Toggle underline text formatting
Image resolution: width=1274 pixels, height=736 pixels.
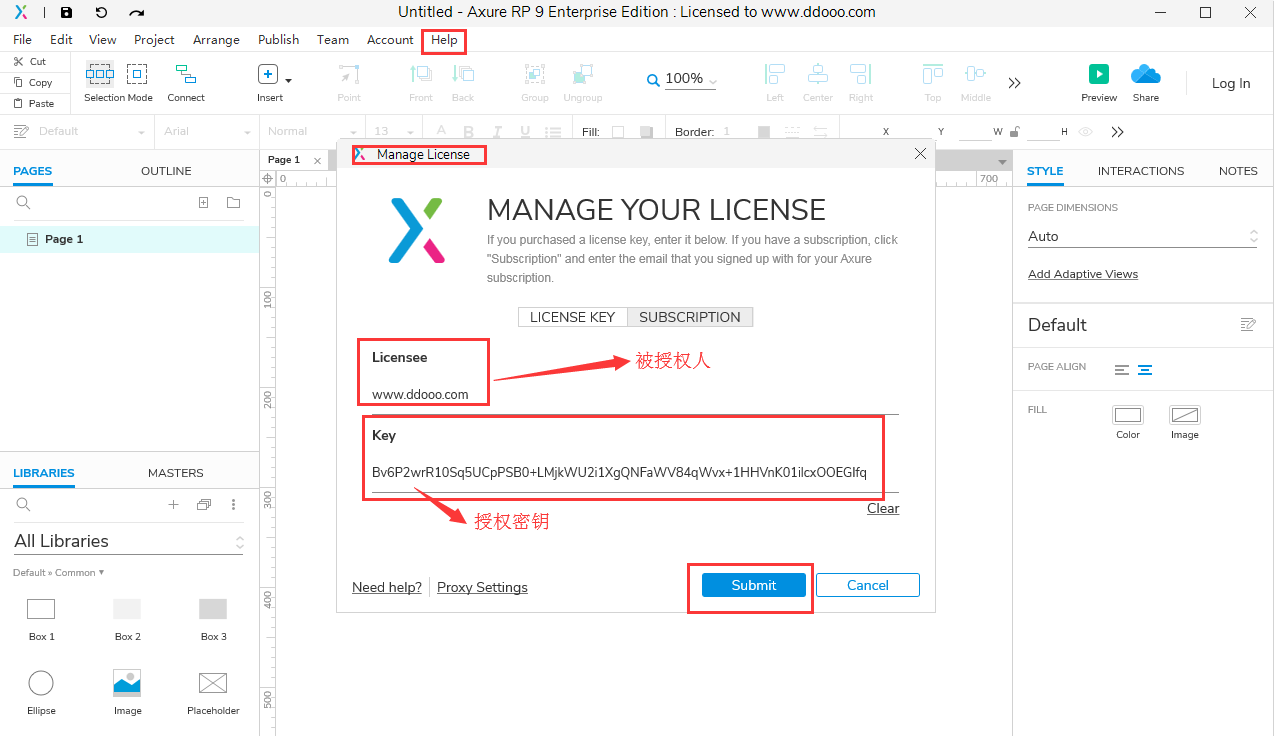tap(523, 131)
